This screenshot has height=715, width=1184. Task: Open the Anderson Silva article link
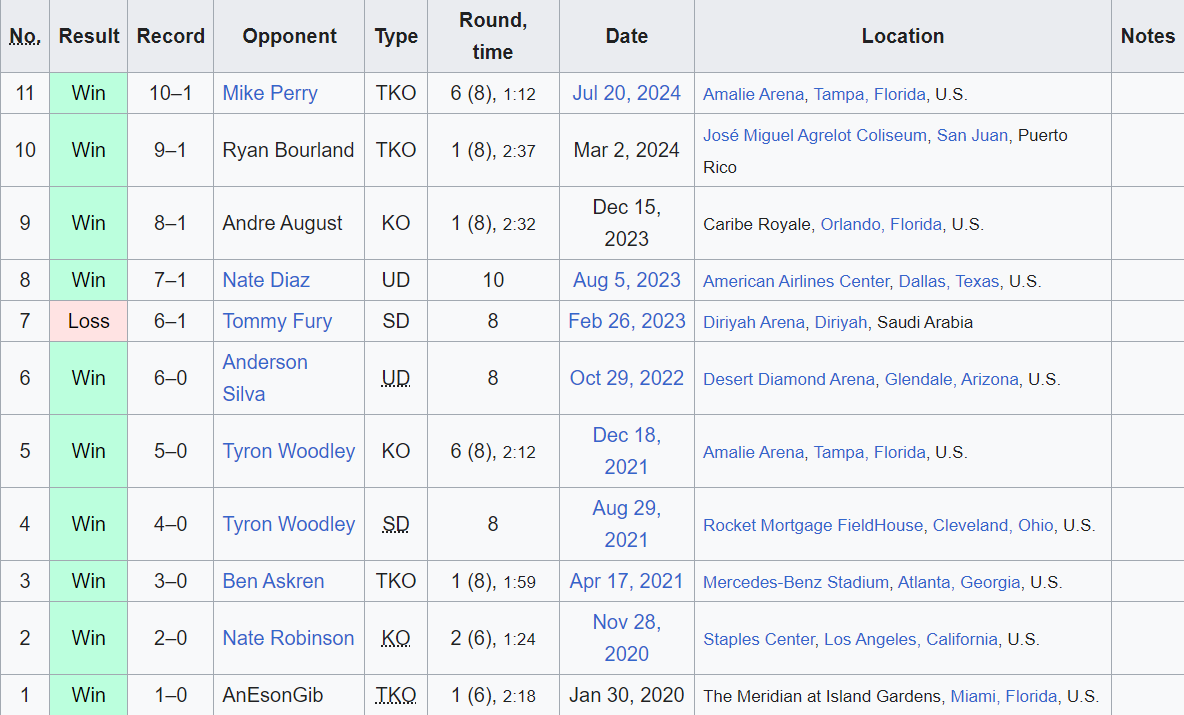(x=265, y=378)
